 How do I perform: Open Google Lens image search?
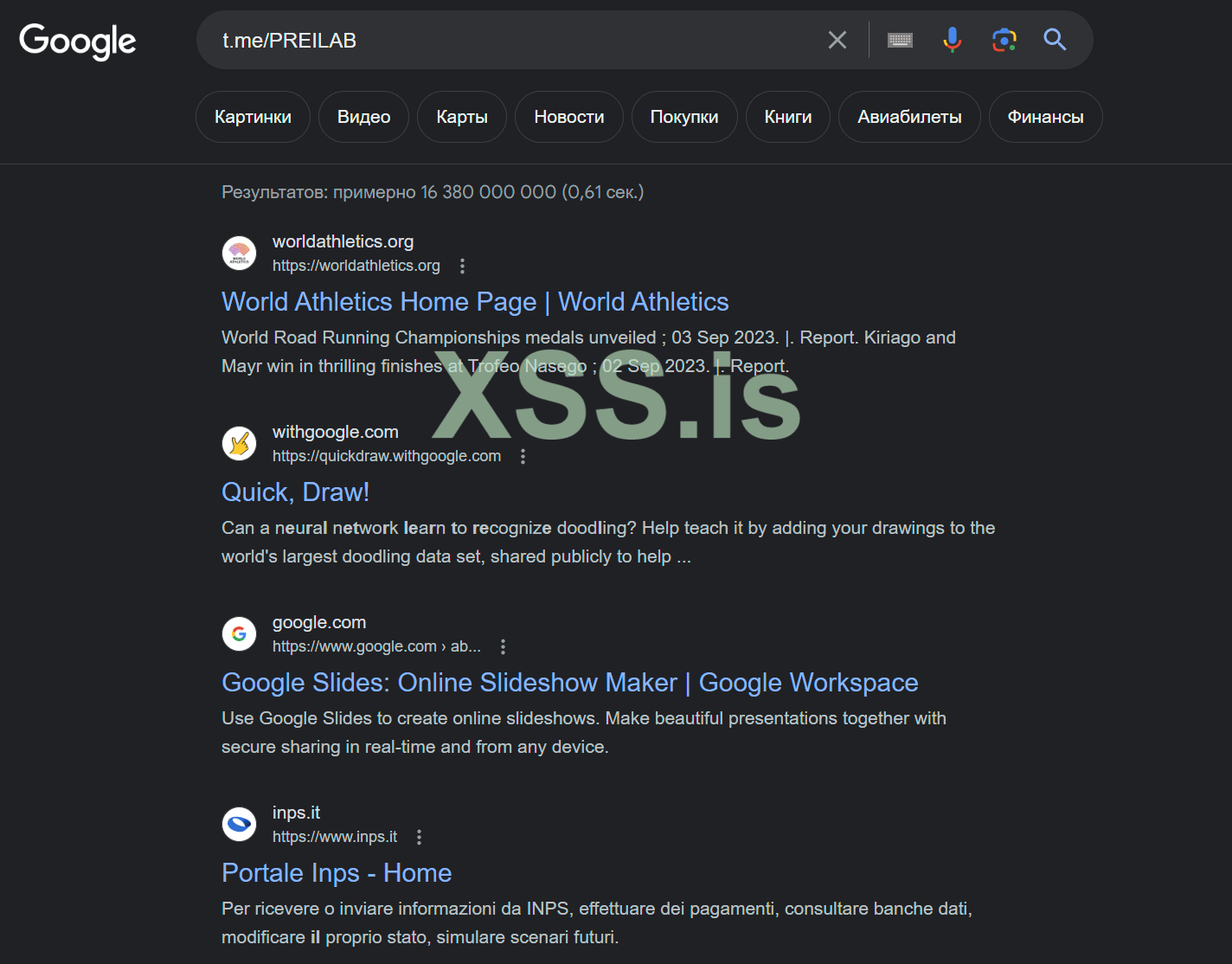point(1004,40)
